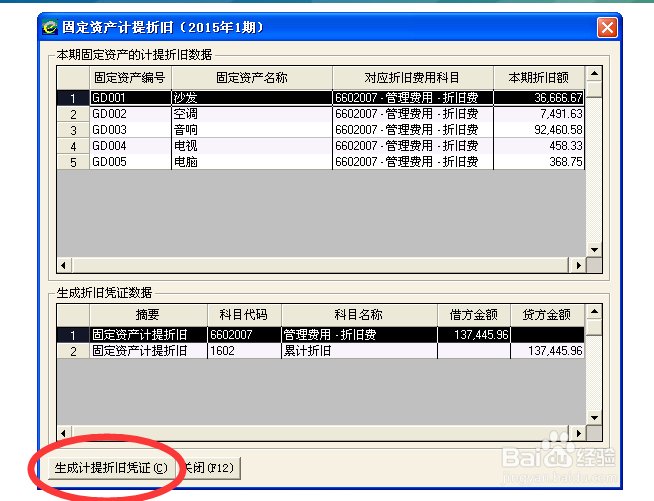Click the depreciation amount 368.75
The image size is (654, 501).
coord(539,162)
